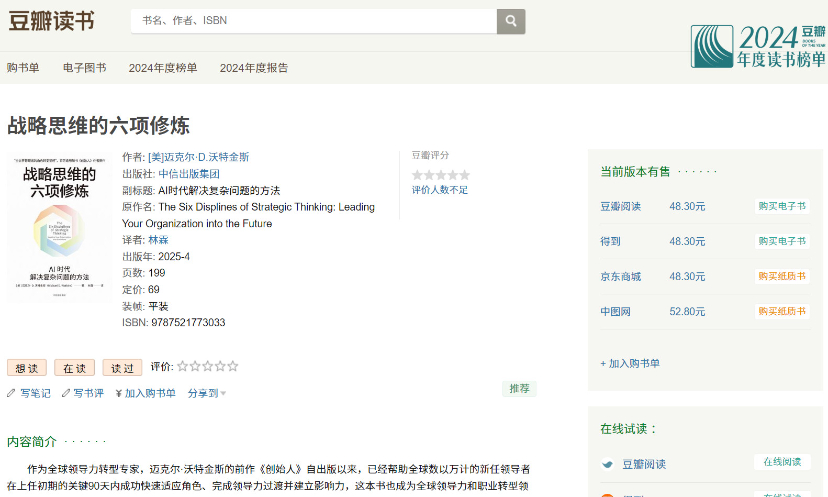This screenshot has height=497, width=828.
Task: Open 豆瓣阅读 link under 在线试读
Action: tap(644, 464)
